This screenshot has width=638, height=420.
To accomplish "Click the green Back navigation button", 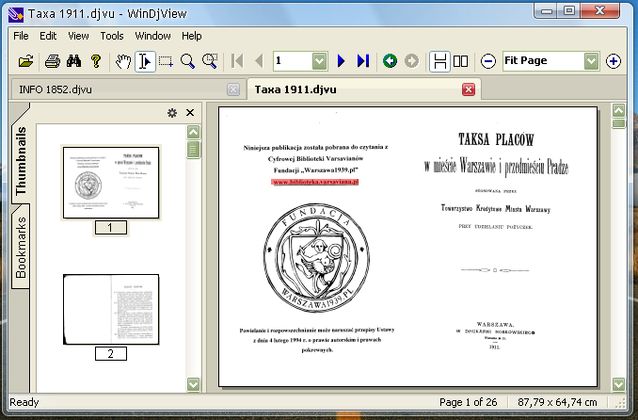I will tap(390, 61).
